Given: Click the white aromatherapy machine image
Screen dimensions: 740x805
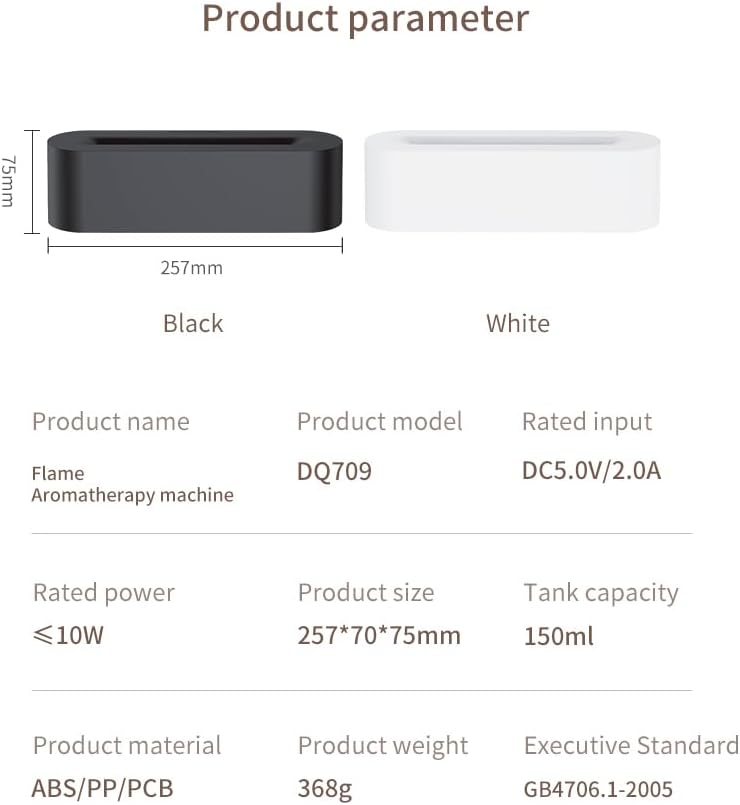Looking at the screenshot, I should (512, 181).
